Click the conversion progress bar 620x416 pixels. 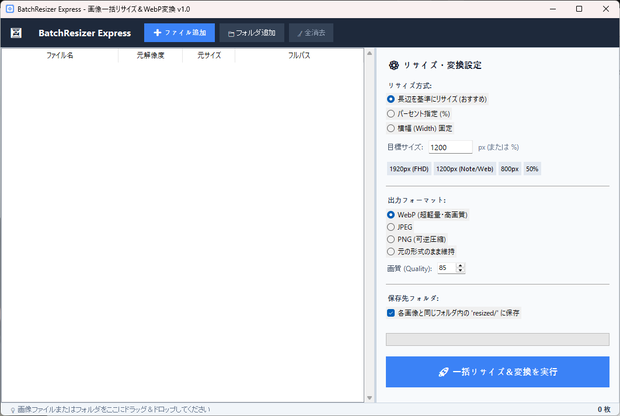coord(497,339)
